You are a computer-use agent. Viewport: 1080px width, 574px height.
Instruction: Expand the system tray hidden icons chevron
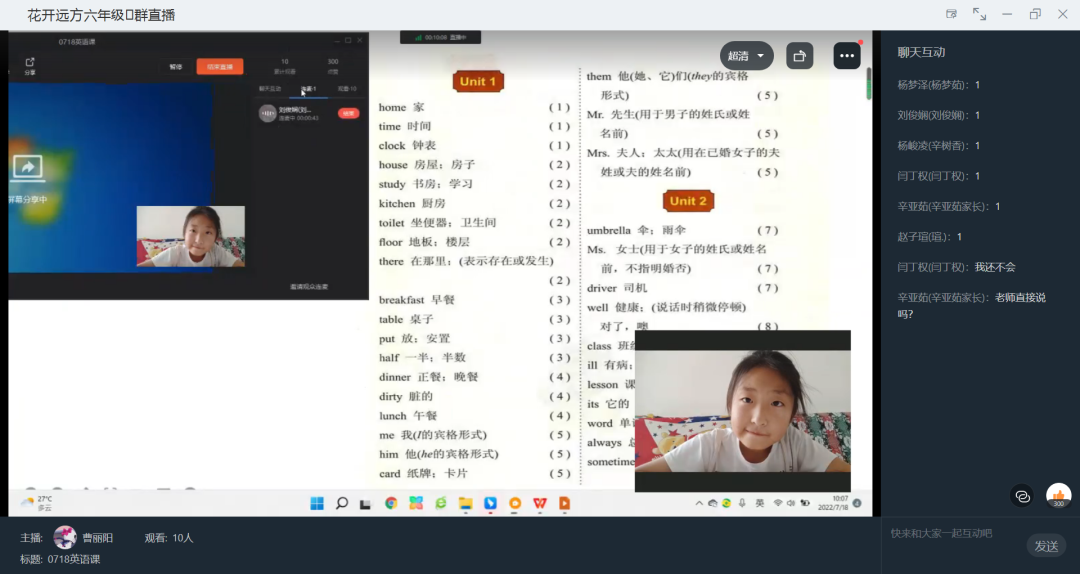coord(698,503)
